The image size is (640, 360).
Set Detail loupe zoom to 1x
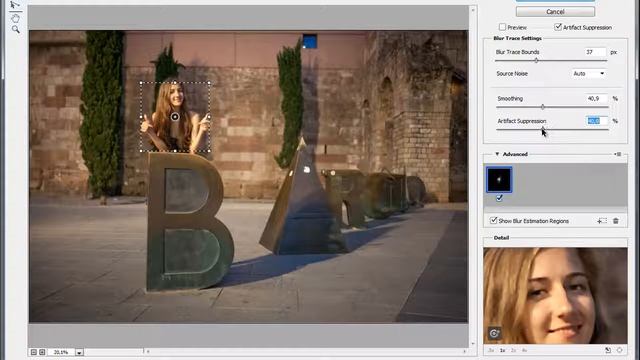502,350
